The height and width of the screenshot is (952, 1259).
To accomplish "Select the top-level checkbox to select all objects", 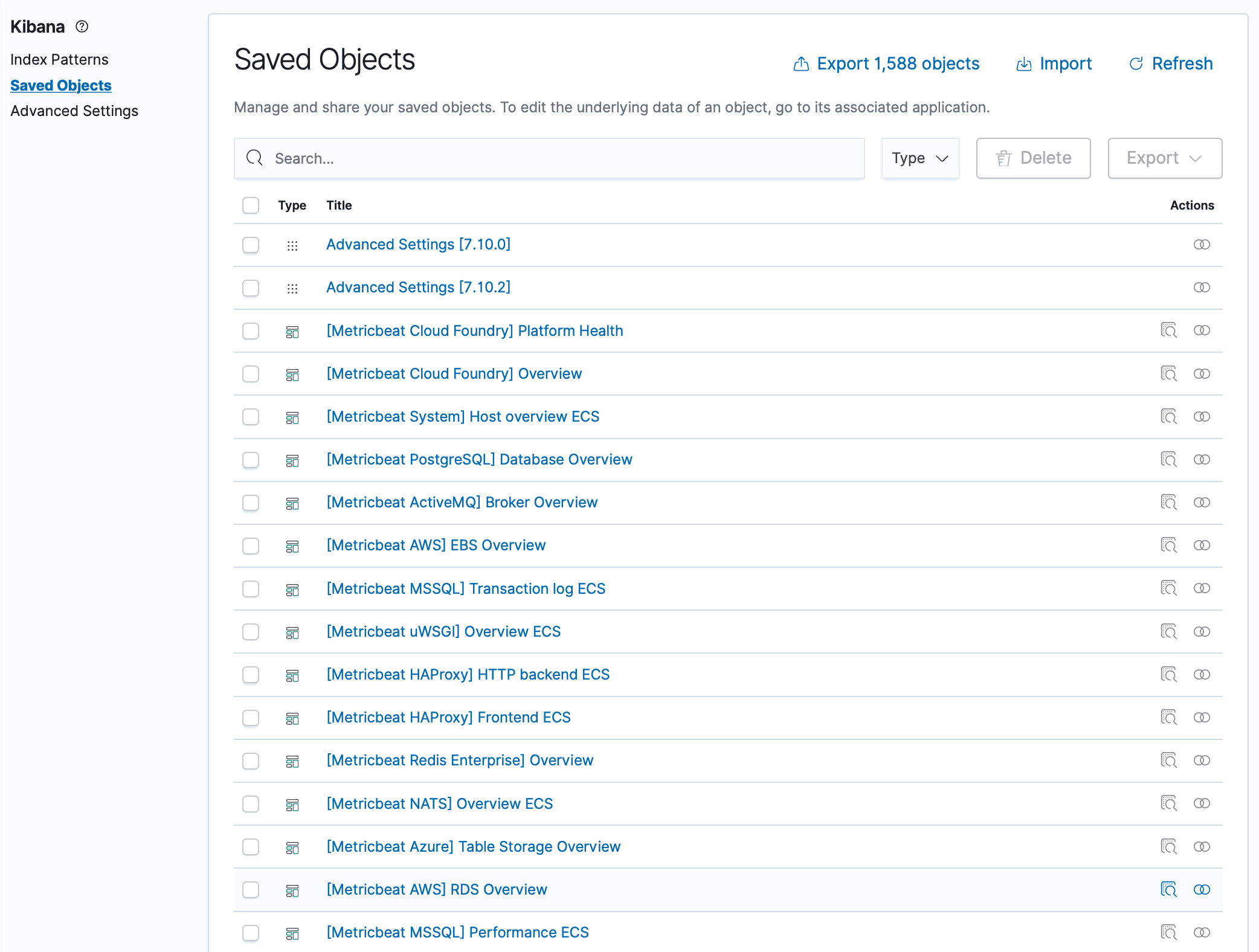I will [x=251, y=206].
